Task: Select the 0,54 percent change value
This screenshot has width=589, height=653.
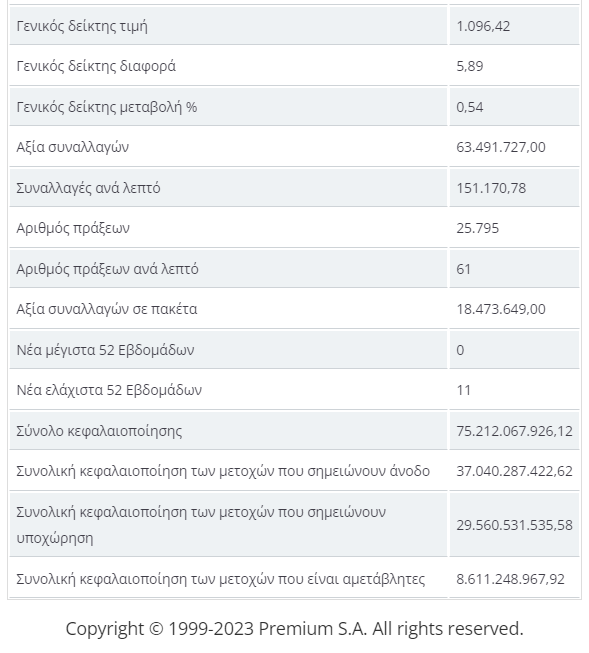Action: pyautogui.click(x=469, y=107)
